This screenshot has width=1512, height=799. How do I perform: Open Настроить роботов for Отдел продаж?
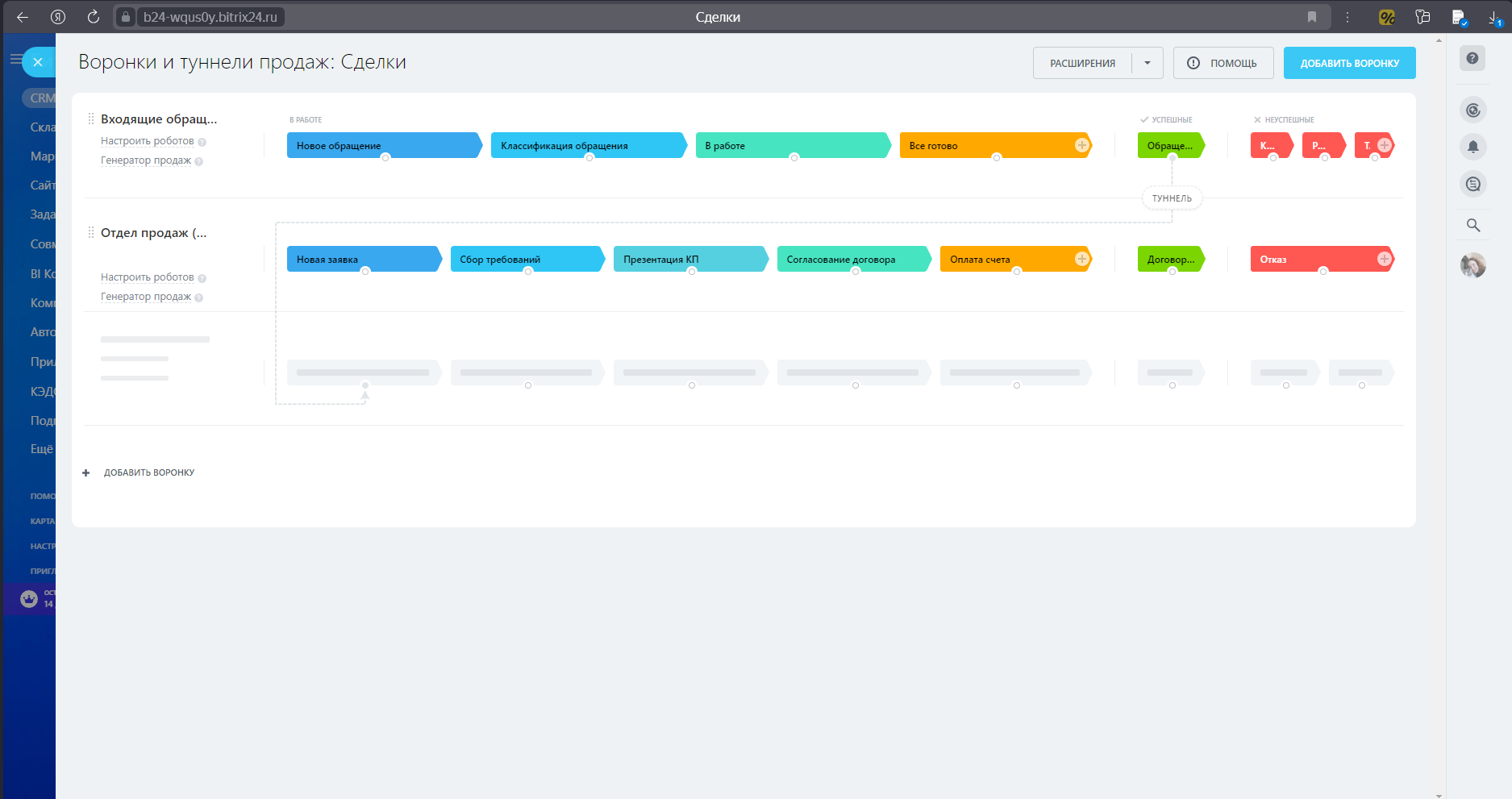[148, 277]
